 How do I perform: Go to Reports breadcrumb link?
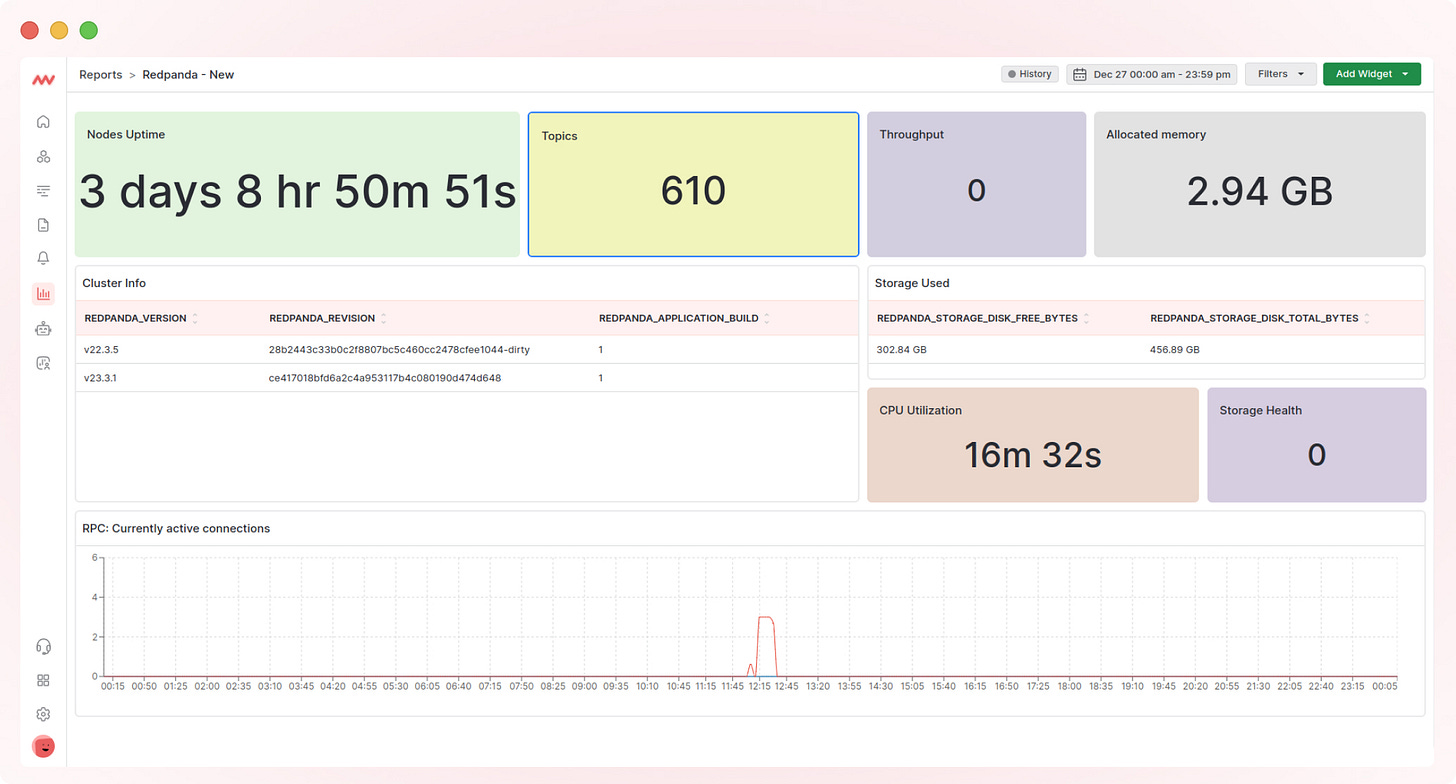click(x=101, y=75)
